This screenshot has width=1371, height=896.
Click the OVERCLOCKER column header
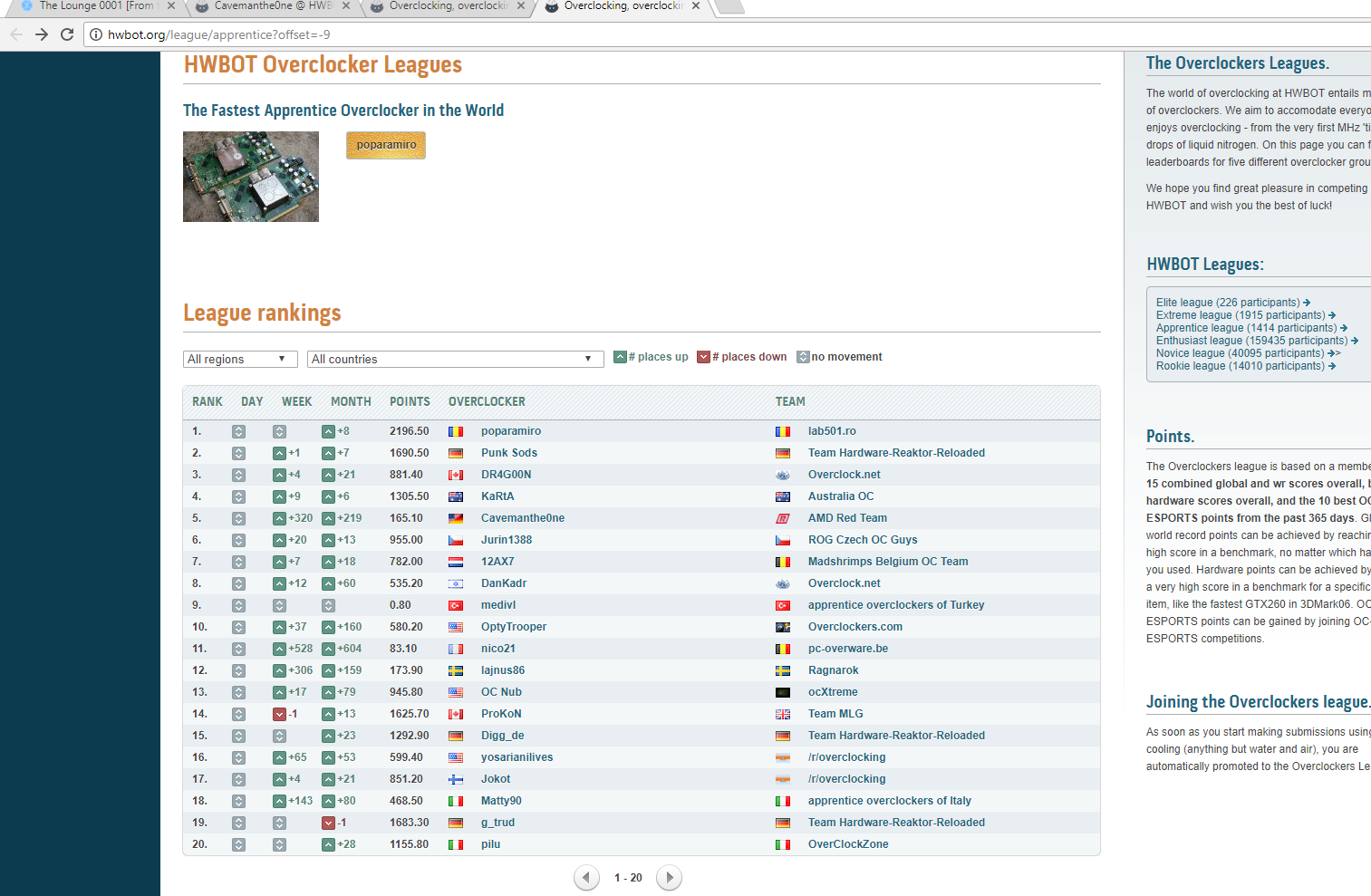487,401
